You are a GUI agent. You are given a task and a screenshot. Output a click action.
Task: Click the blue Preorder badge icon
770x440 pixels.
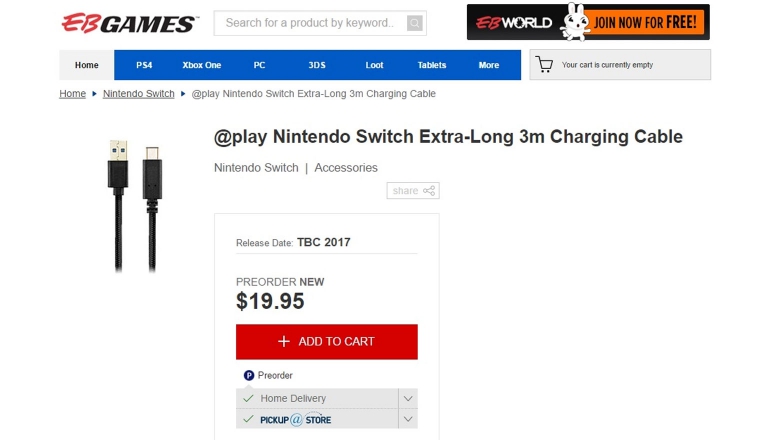click(249, 376)
